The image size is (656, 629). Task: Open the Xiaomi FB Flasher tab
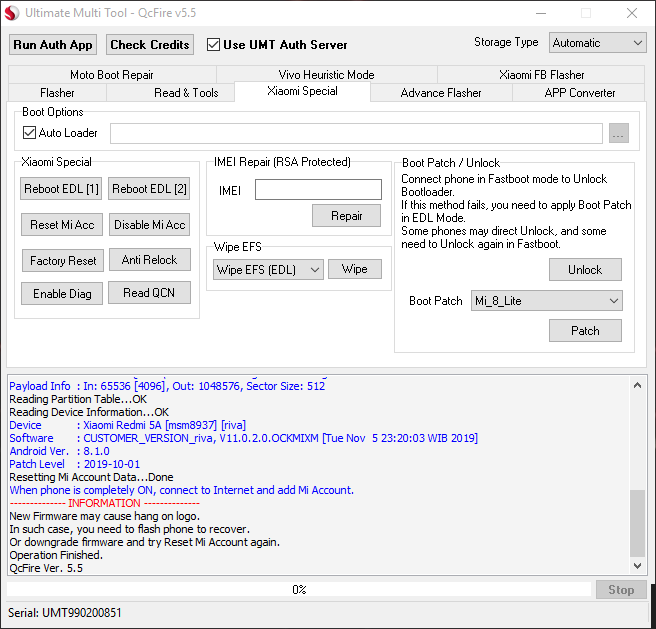coord(541,74)
